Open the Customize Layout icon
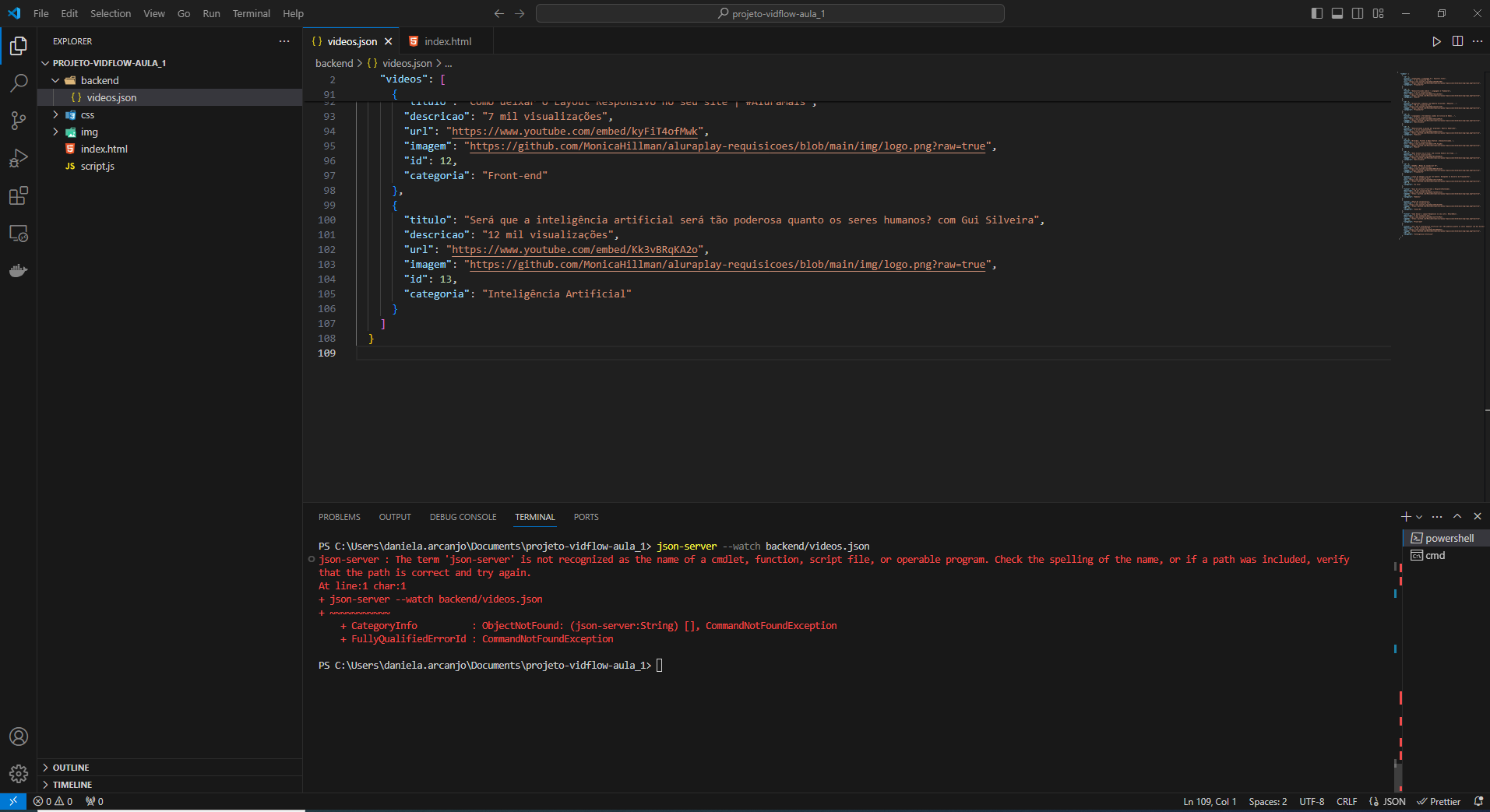The image size is (1490, 812). coord(1379,13)
